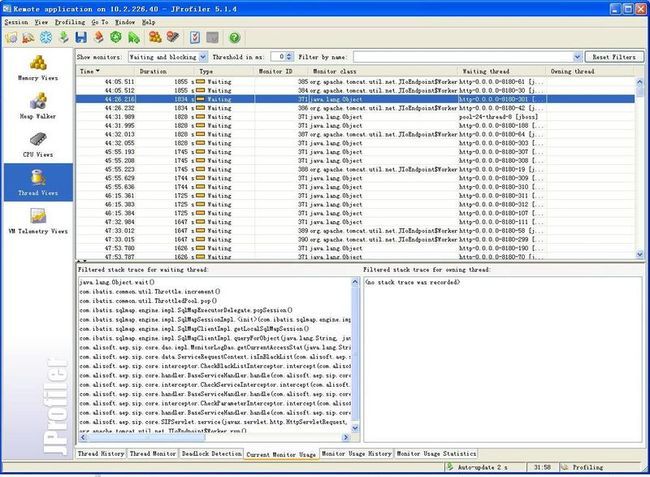Click the Waiting icon in row 45:55.193
Screen dimensions: 650x477
200,152
